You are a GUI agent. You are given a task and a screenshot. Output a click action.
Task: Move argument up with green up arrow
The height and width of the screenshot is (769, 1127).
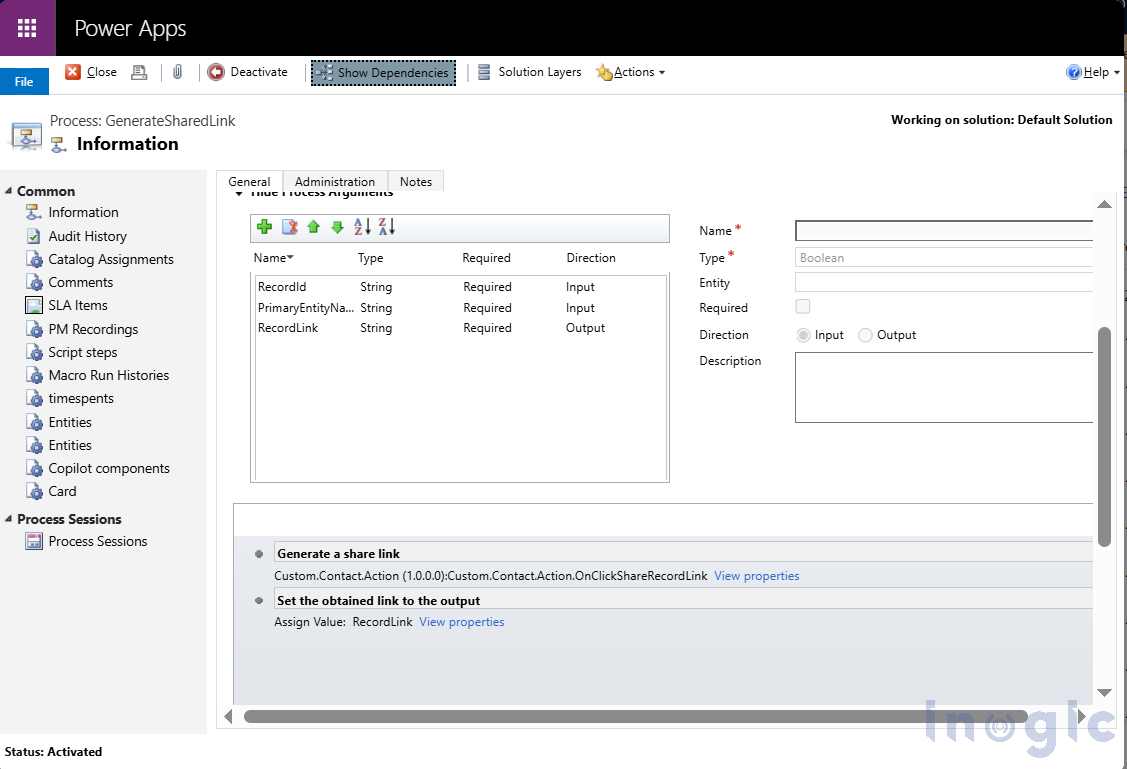click(x=313, y=227)
